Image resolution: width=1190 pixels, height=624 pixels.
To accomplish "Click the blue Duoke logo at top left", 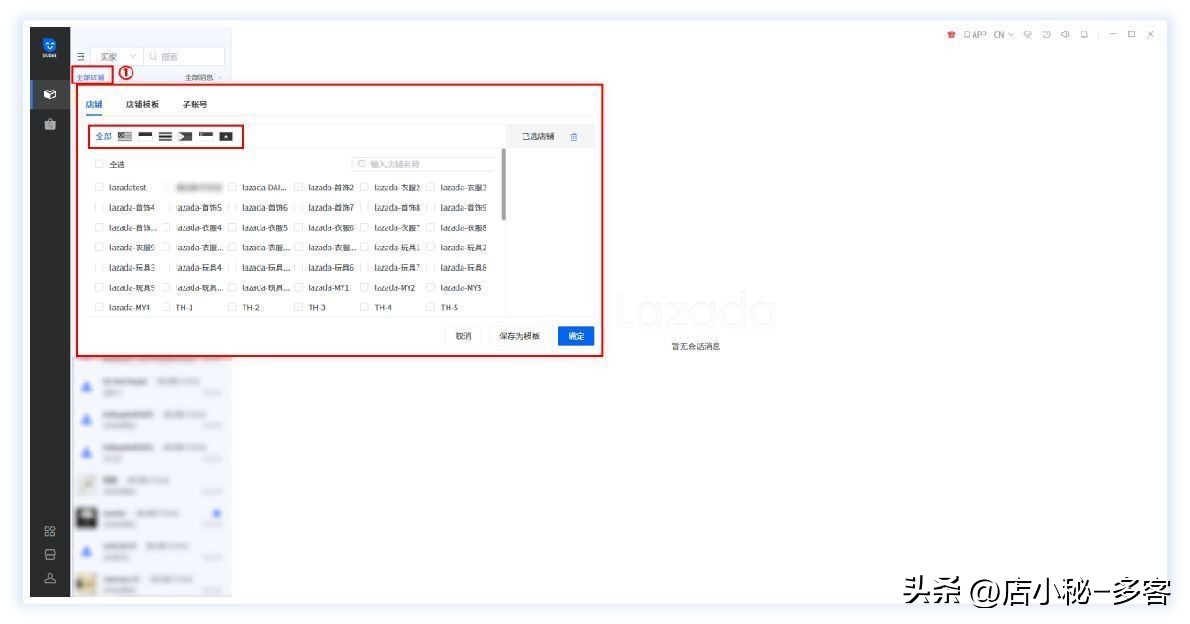I will (49, 47).
